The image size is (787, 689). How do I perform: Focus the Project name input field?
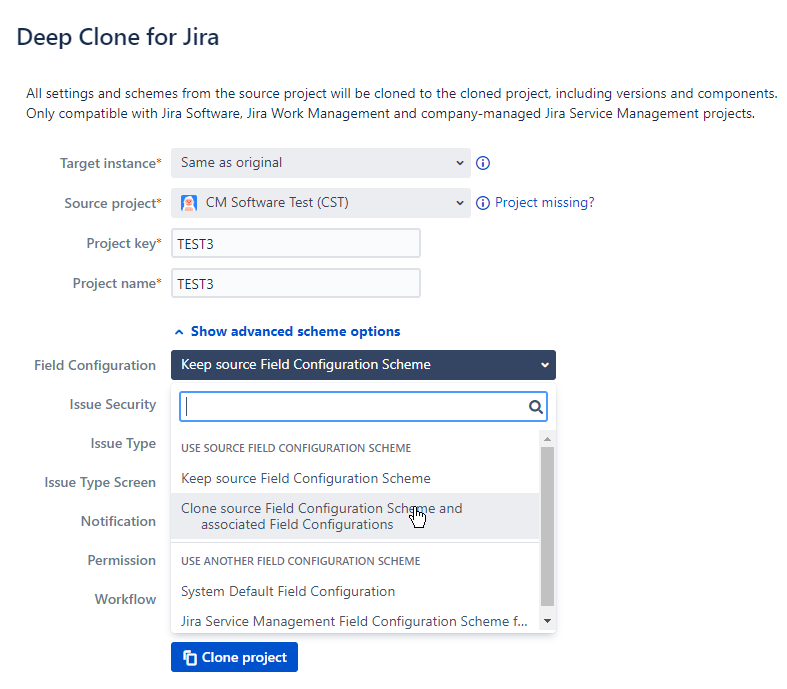pos(296,284)
